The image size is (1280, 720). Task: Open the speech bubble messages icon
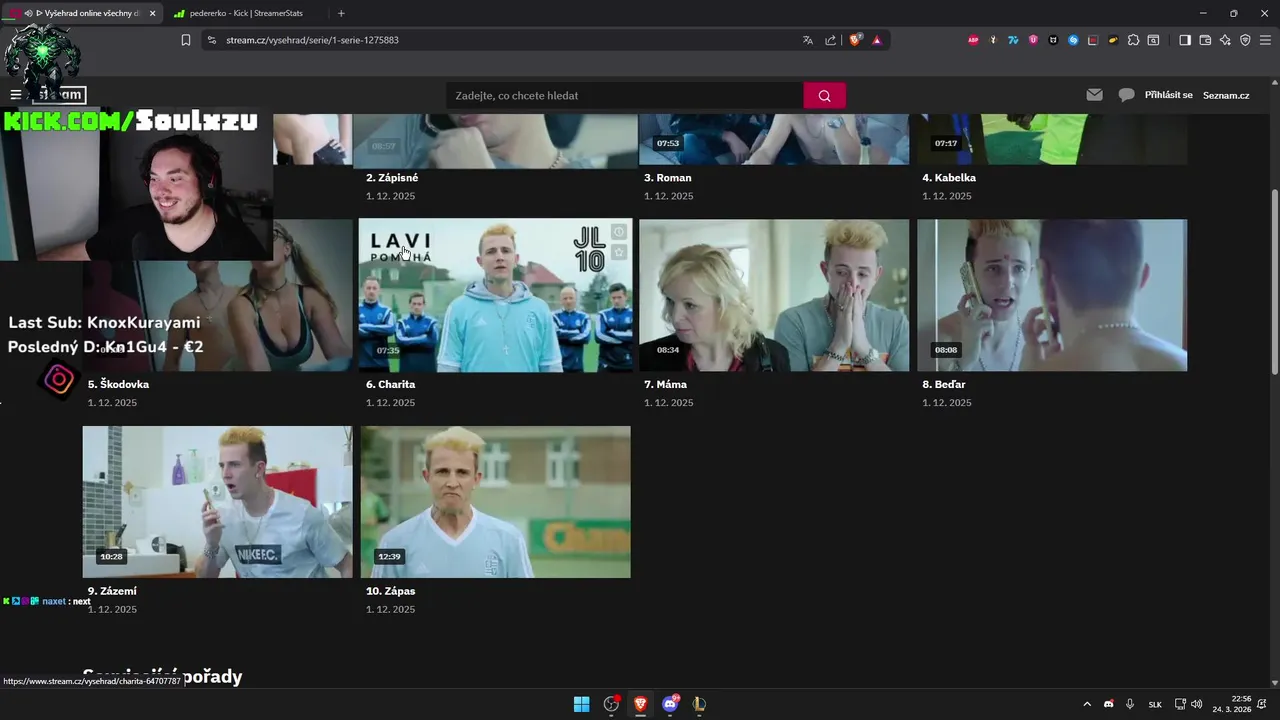[x=1127, y=95]
